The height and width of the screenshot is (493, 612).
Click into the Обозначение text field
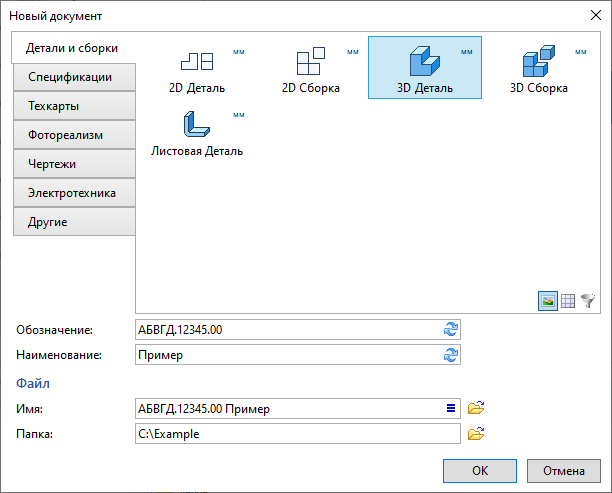pos(285,330)
